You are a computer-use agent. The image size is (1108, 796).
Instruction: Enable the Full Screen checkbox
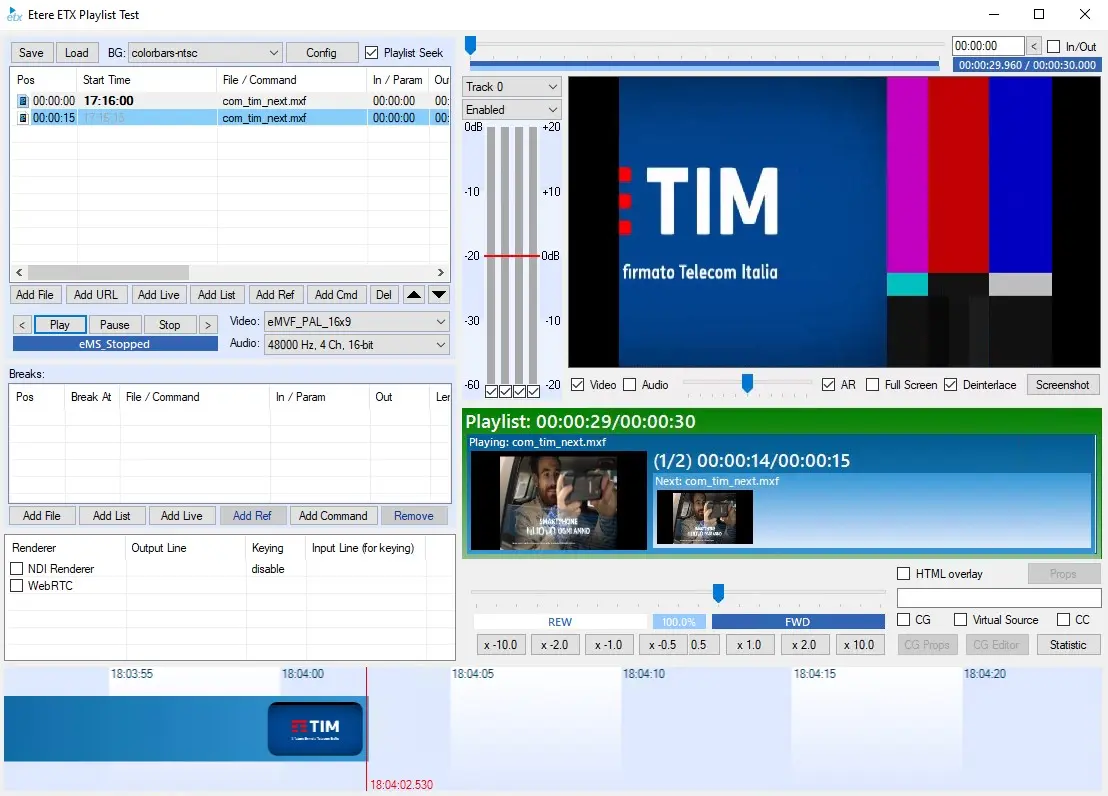pyautogui.click(x=873, y=385)
